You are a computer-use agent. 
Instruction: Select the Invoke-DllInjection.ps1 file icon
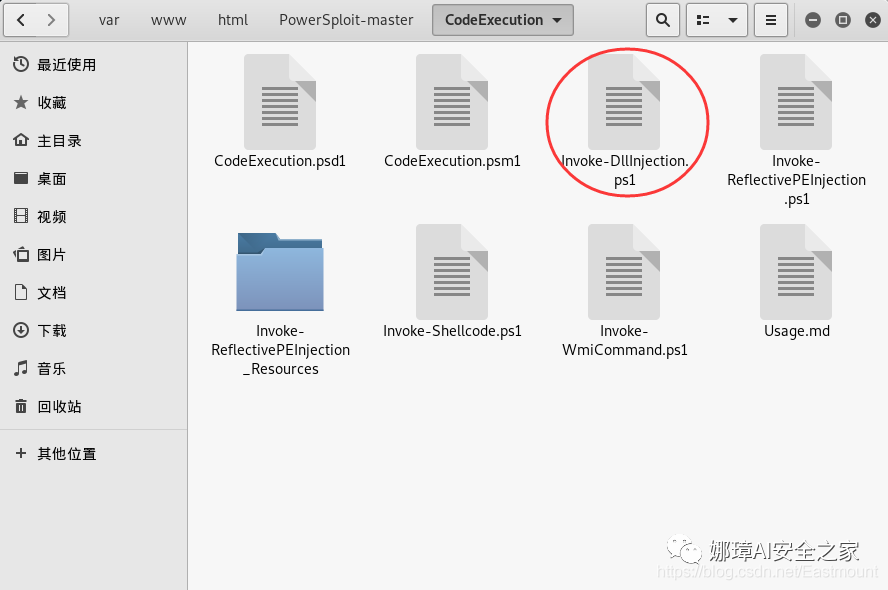tap(624, 102)
